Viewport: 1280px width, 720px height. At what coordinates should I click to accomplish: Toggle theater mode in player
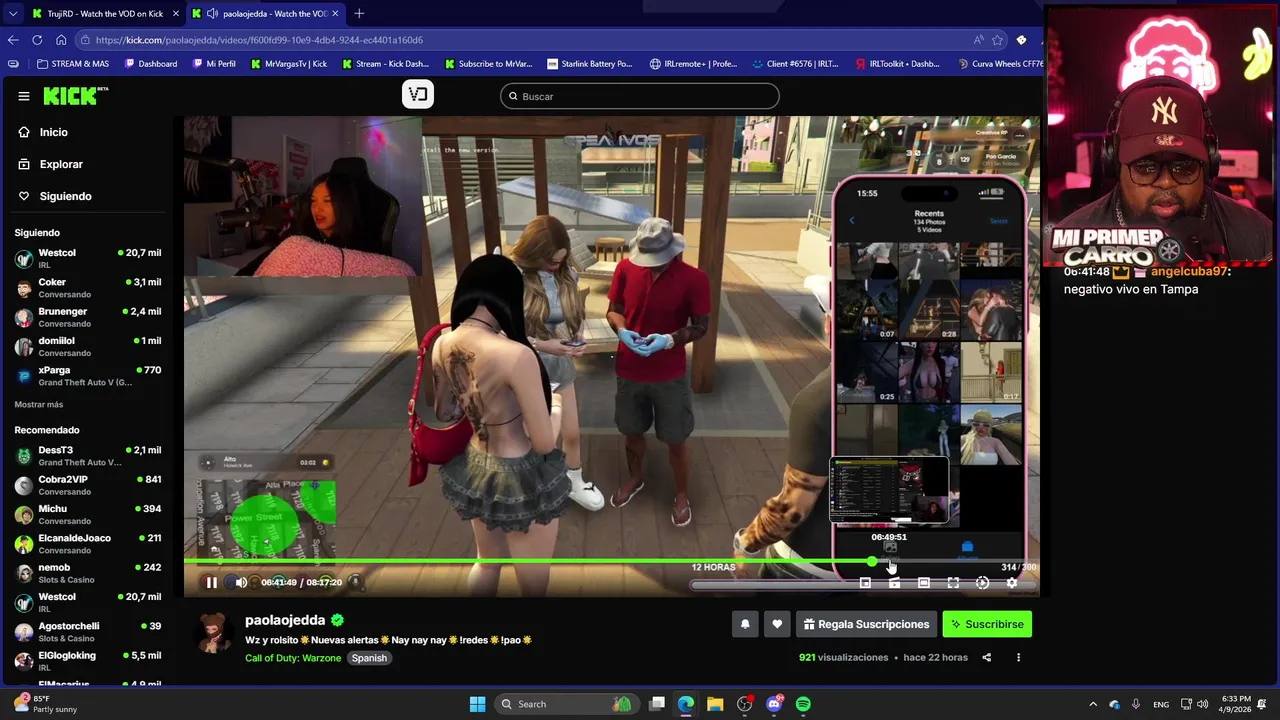pos(924,583)
